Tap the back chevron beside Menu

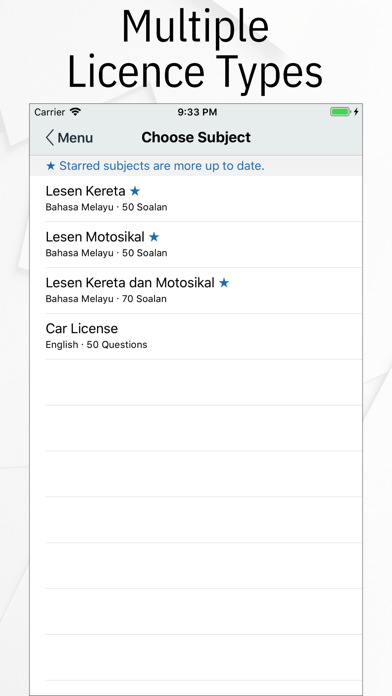[x=50, y=138]
